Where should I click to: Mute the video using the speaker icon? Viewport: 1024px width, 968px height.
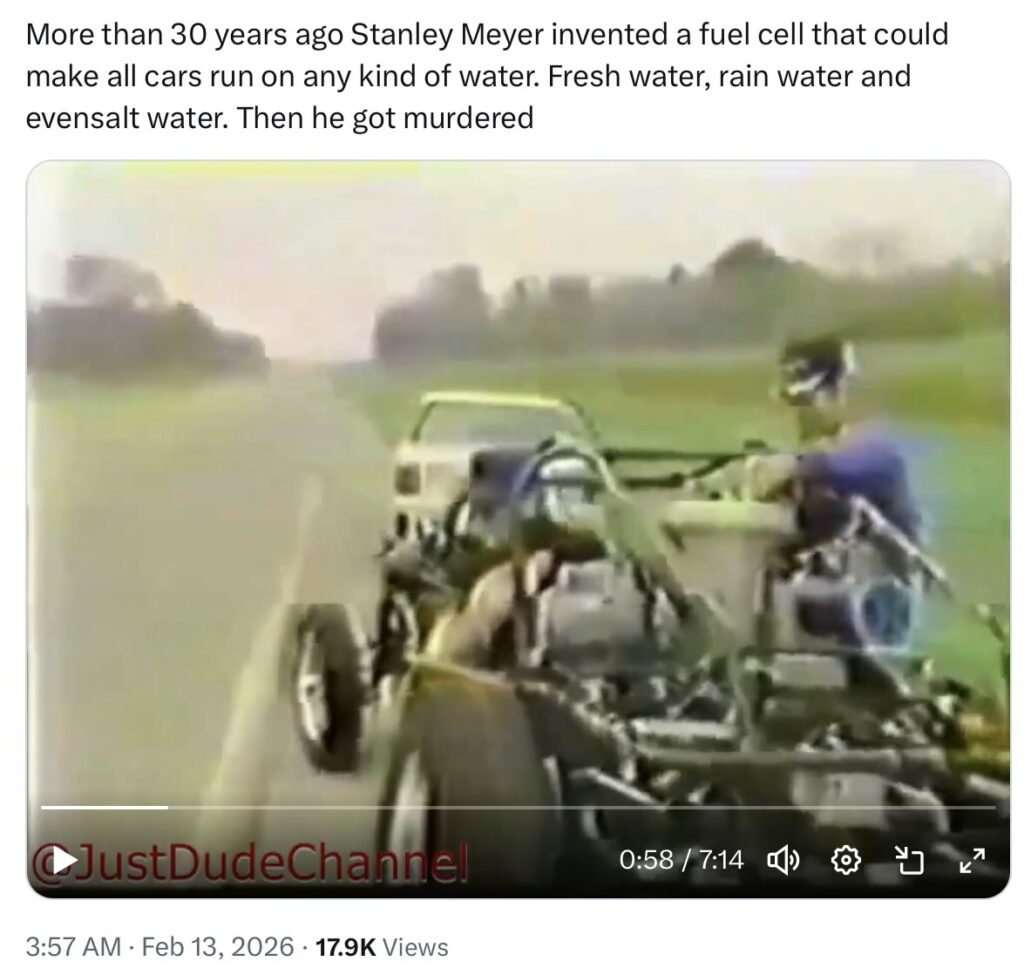tap(783, 860)
